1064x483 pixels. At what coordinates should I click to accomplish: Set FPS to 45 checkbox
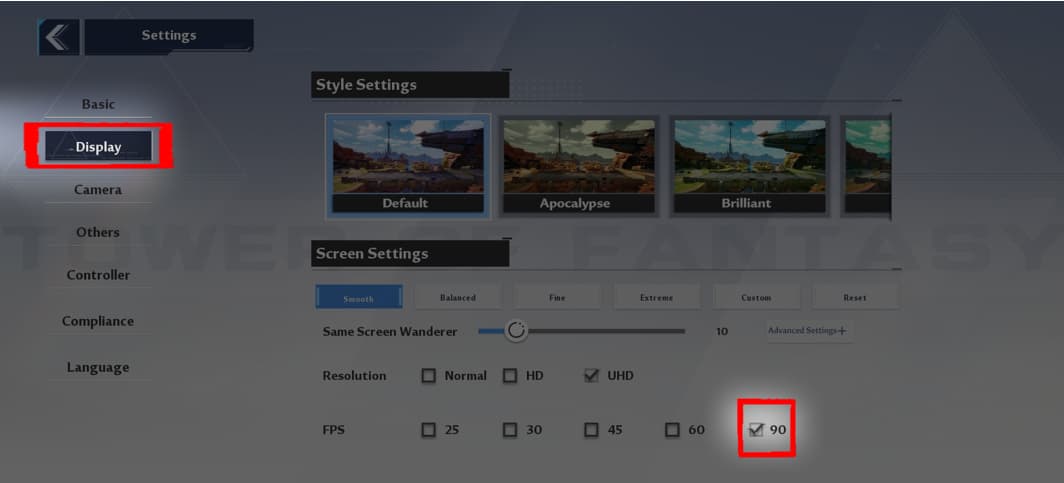coord(592,430)
